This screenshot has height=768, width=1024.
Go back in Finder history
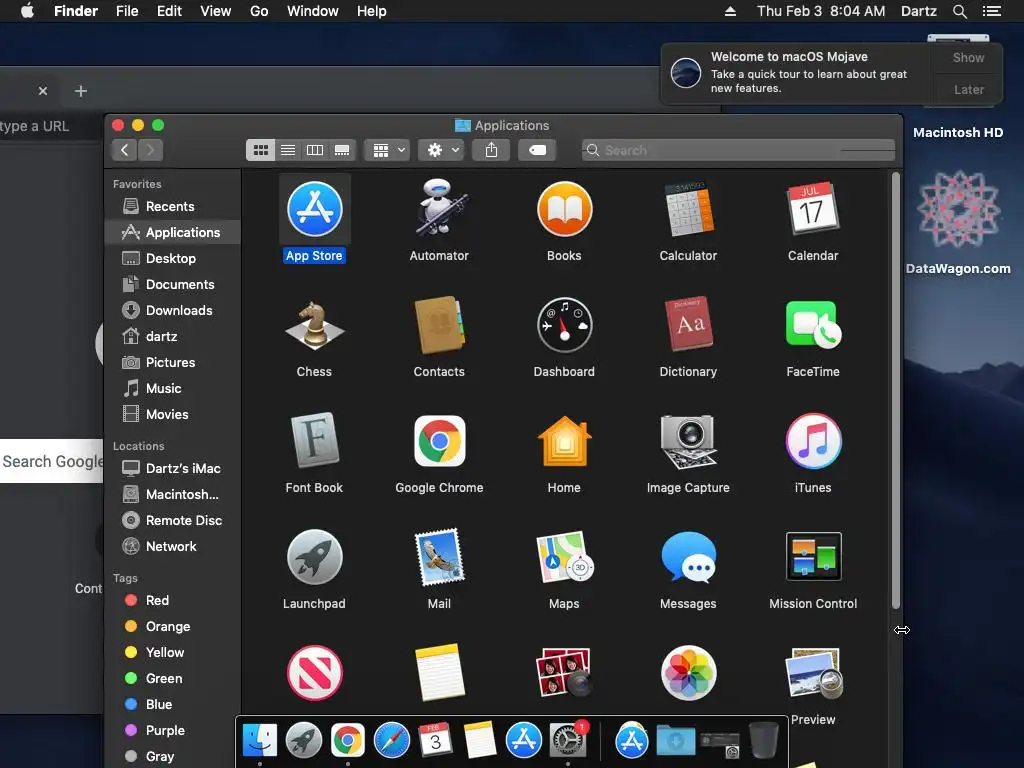(124, 150)
